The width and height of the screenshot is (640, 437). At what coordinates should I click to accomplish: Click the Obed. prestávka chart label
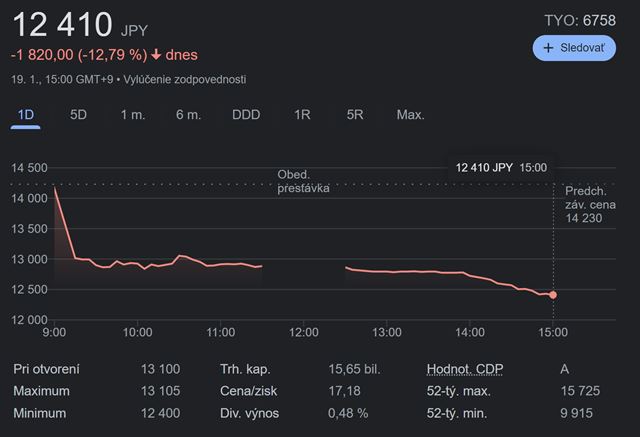(x=303, y=181)
